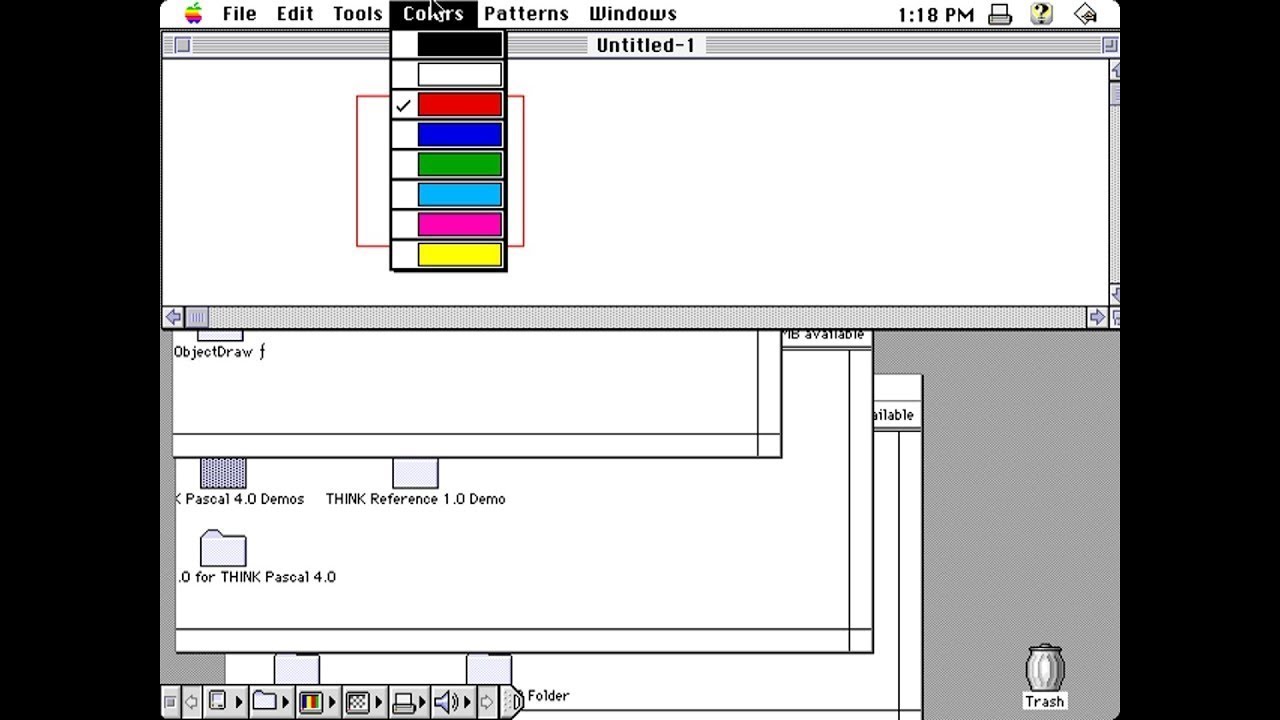Open the File menu
The height and width of the screenshot is (720, 1280).
(239, 14)
